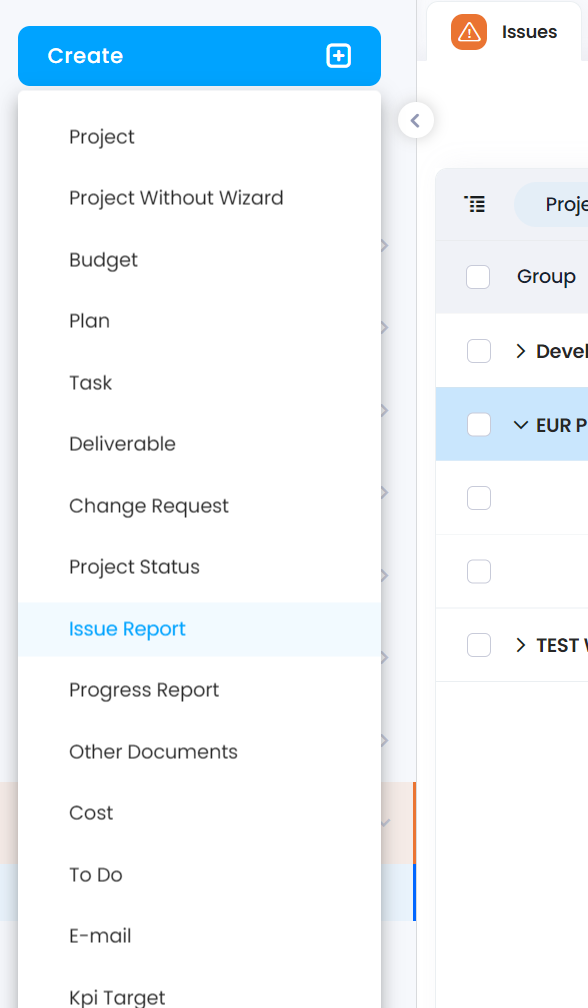The image size is (588, 1008).
Task: Select the EUR P row checkbox
Action: point(479,424)
